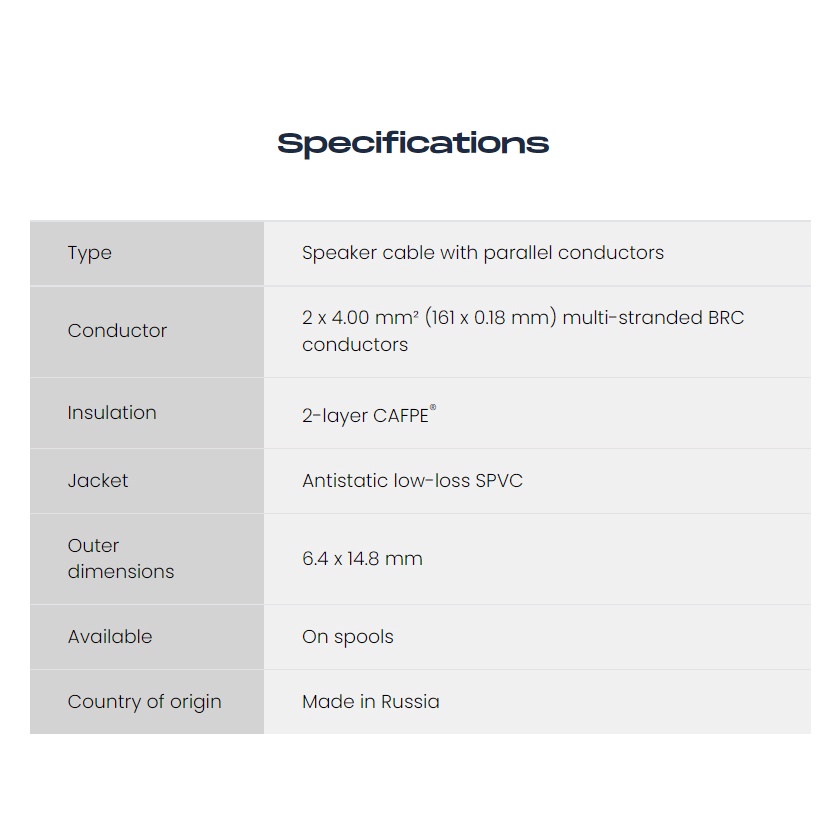Screen dimensions: 840x840
Task: Click '(161 x 0.18 mm)' strand count text
Action: (x=491, y=318)
